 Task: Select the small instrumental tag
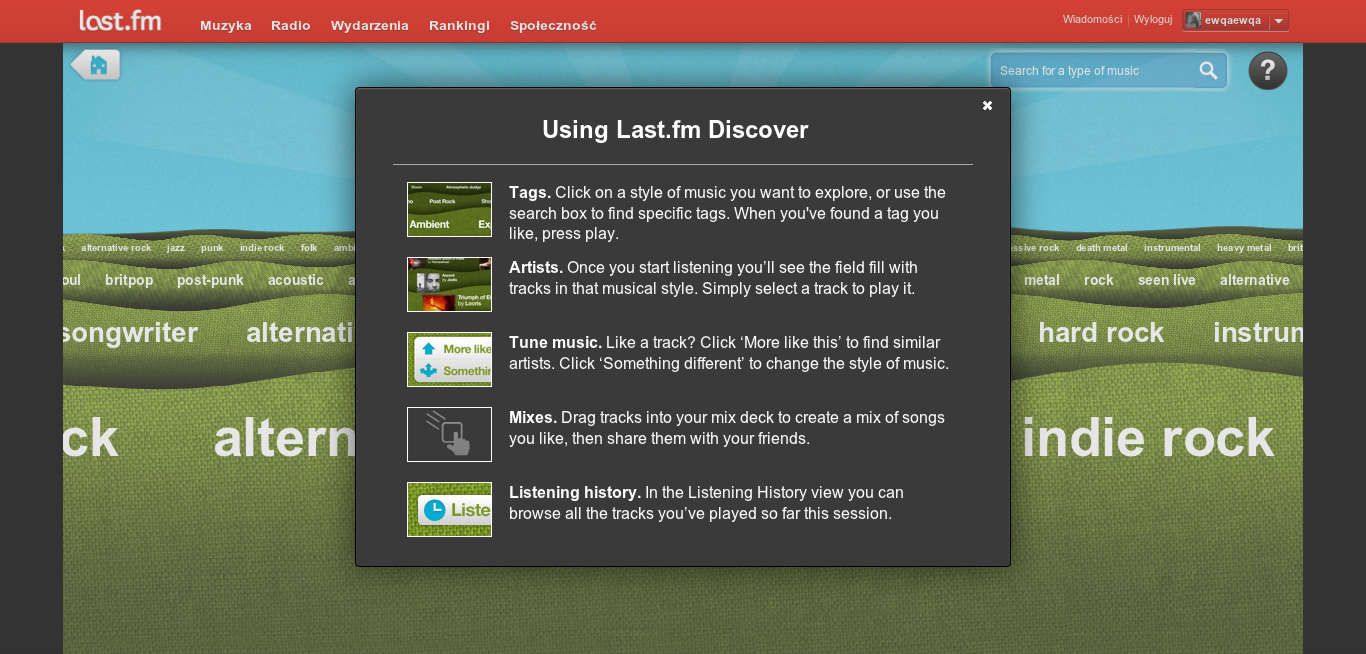coord(1172,248)
